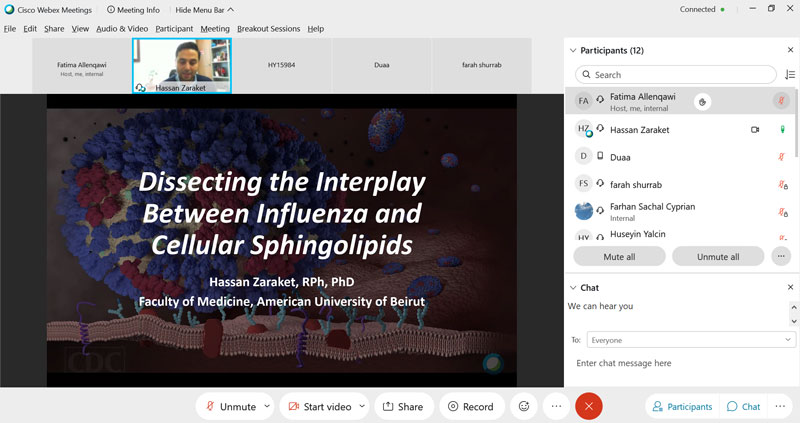800x423 pixels.
Task: Expand audio options arrow next to Unmute
Action: [x=267, y=406]
